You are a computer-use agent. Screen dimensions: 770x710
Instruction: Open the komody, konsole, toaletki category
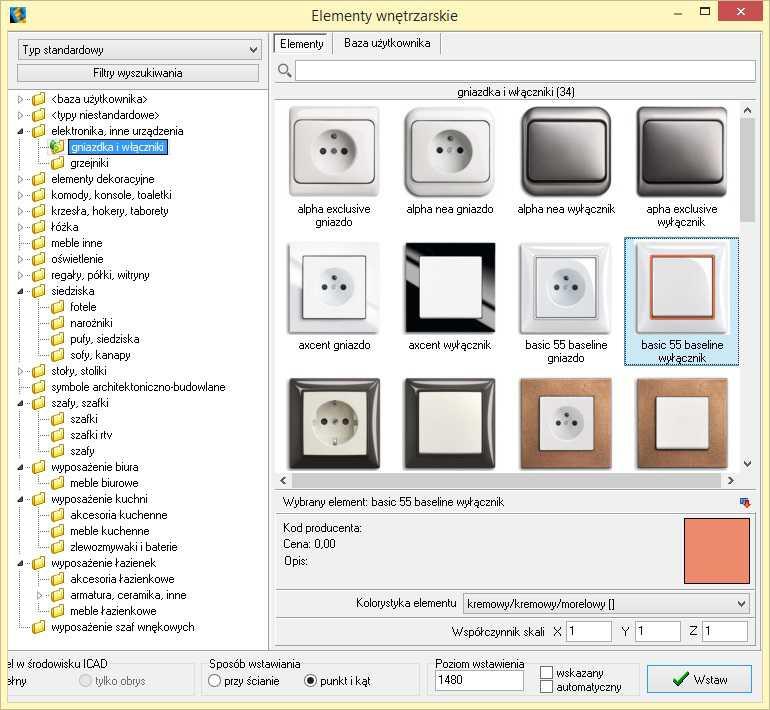pyautogui.click(x=111, y=195)
